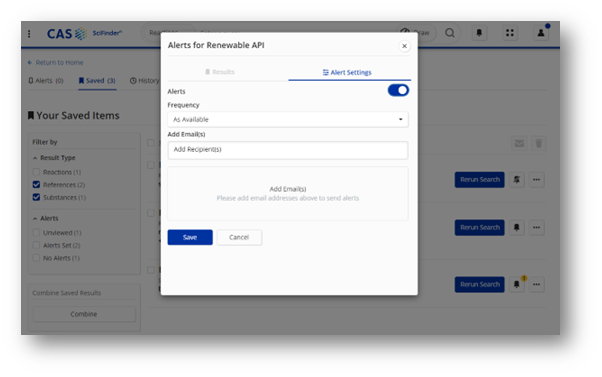Viewport: 602px width, 377px height.
Task: Click the alert bell in second row
Action: click(517, 228)
